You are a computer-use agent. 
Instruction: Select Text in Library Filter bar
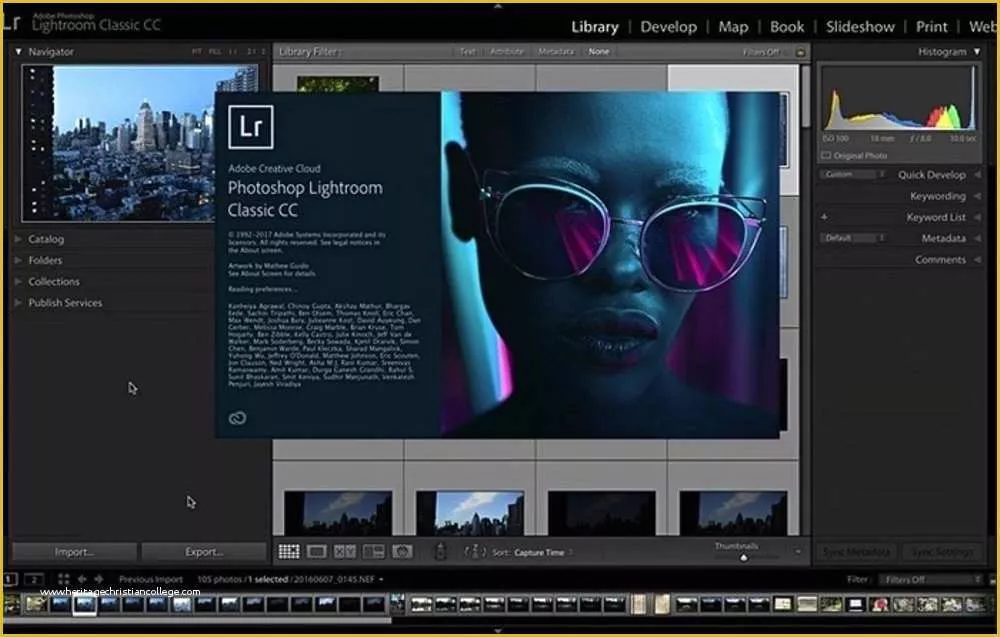tap(467, 52)
